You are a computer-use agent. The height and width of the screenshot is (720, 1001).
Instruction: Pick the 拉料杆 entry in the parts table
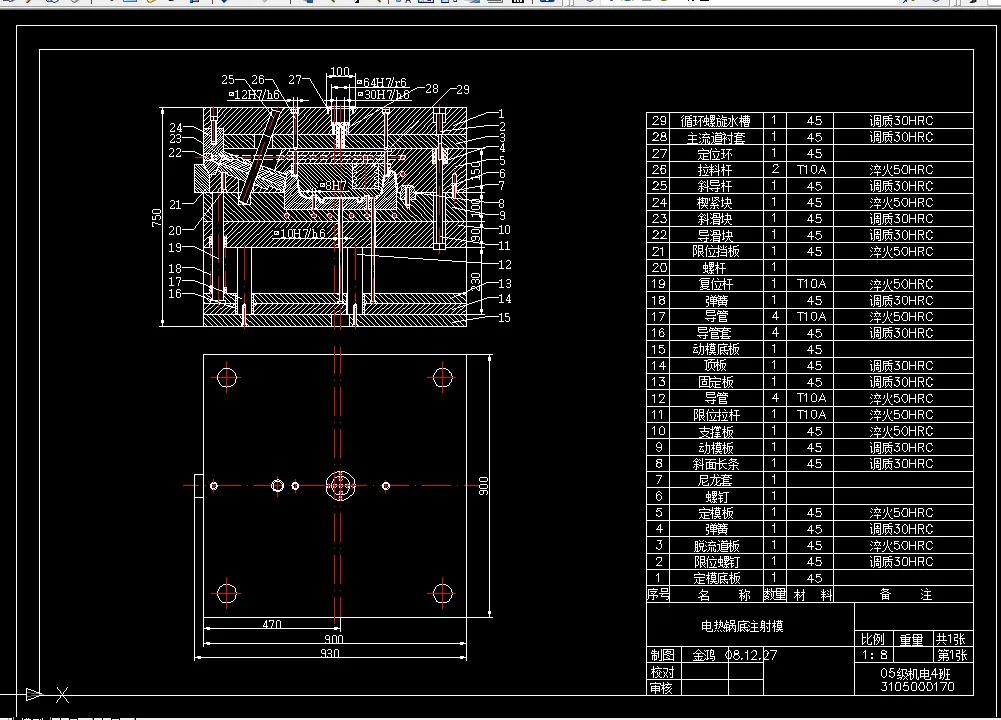pos(715,170)
